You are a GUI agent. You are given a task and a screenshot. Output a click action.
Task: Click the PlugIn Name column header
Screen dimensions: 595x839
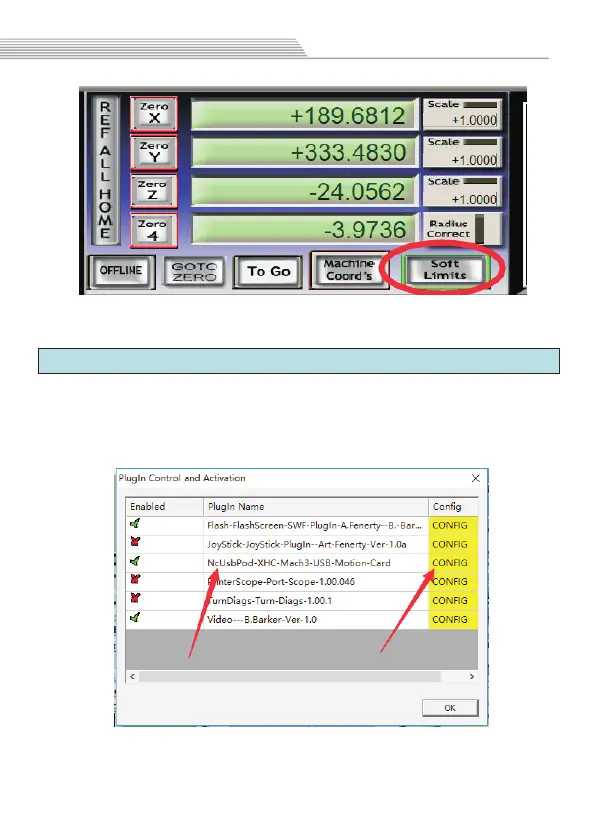coord(316,507)
